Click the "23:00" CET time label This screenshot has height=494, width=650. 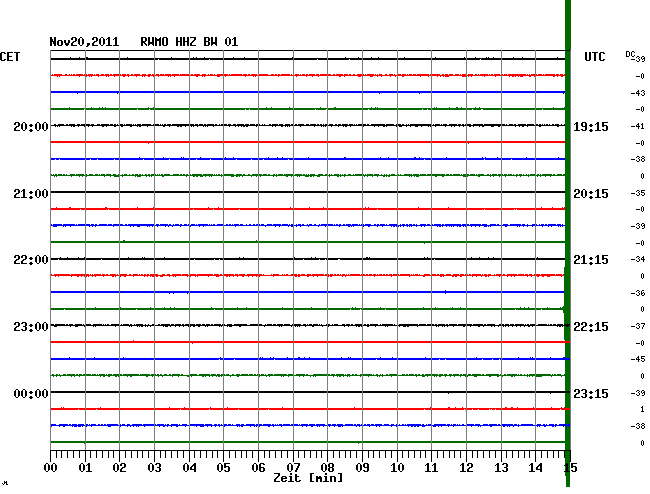(x=31, y=327)
